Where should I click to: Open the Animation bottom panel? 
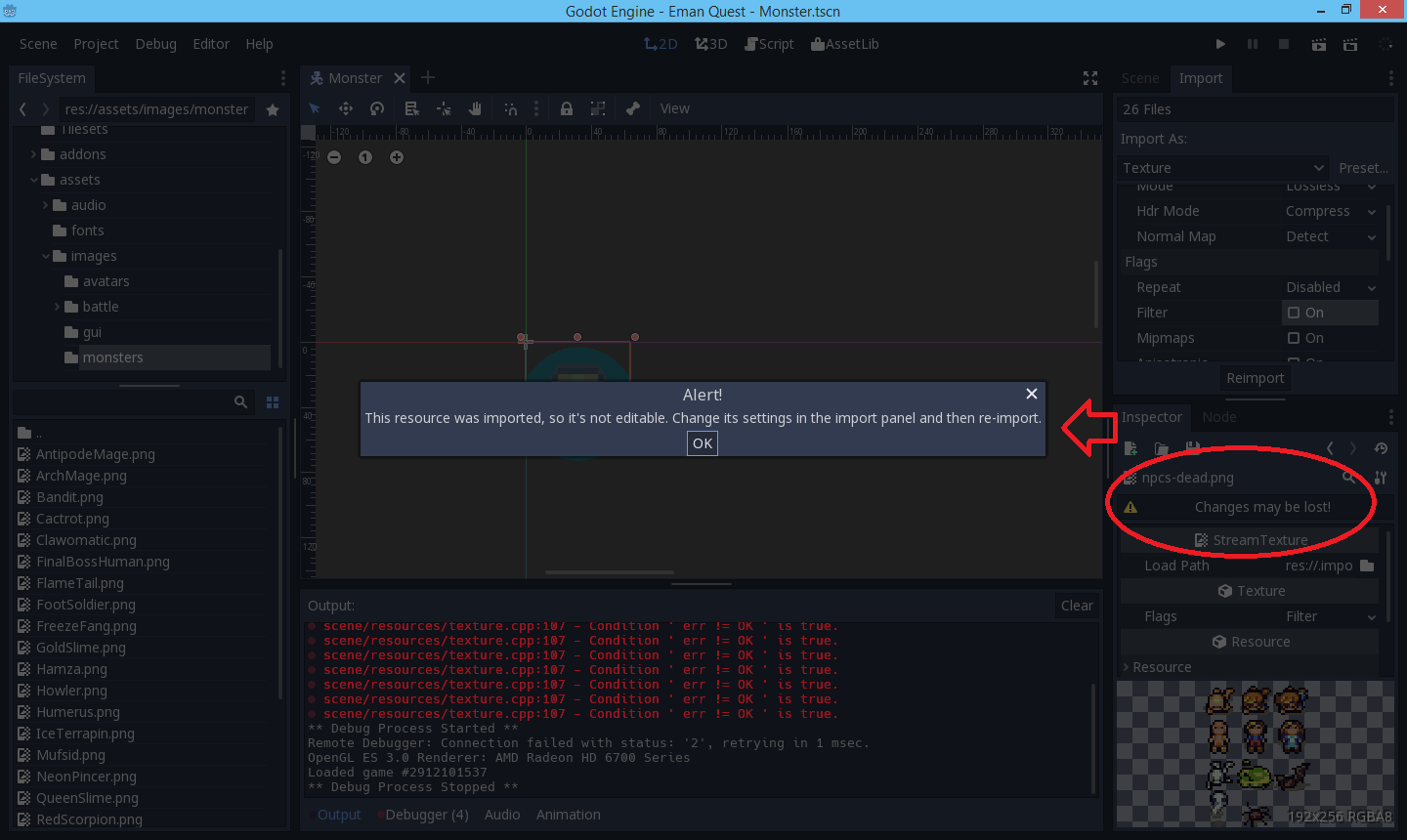tap(569, 815)
